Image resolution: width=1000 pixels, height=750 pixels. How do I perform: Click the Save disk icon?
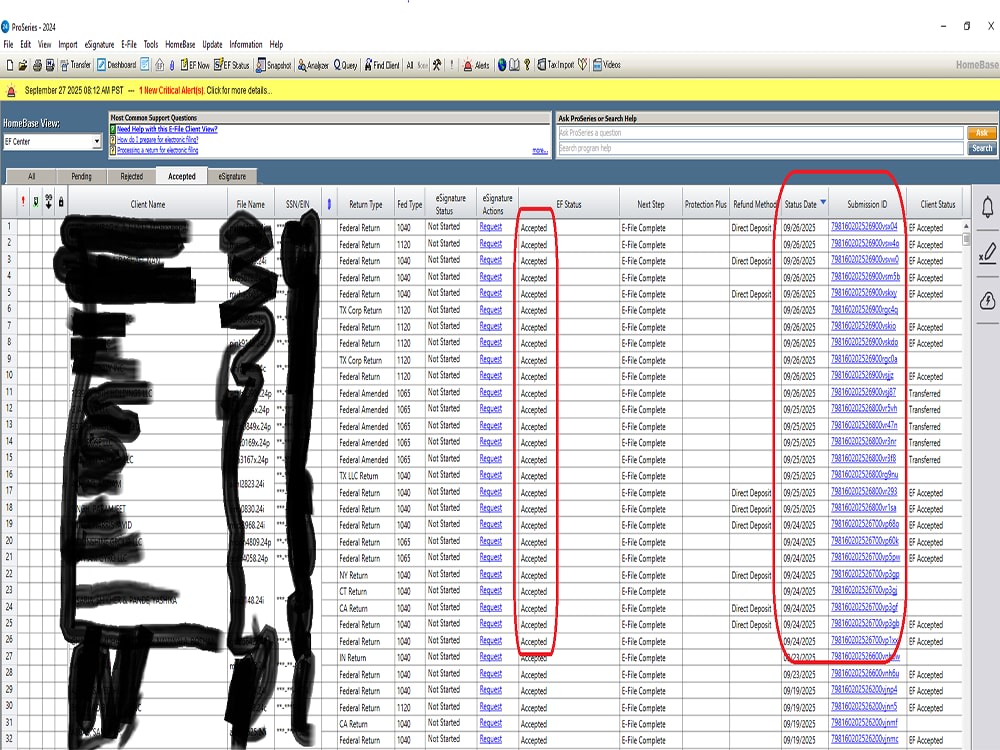click(x=50, y=65)
